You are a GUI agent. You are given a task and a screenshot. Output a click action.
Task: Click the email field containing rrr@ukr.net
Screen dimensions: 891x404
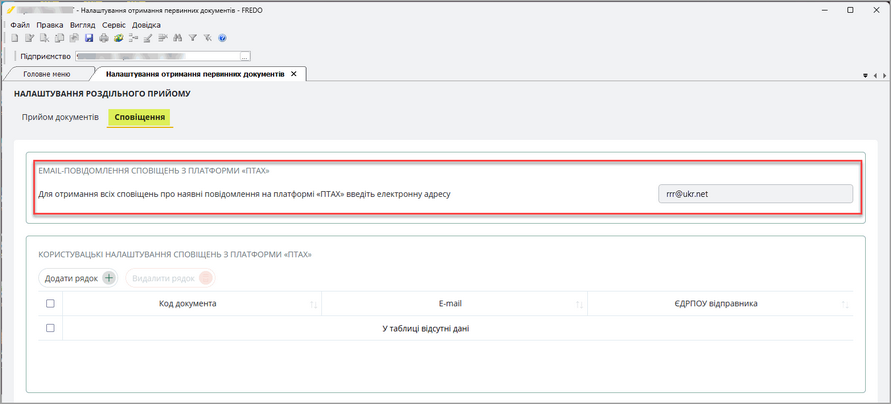pyautogui.click(x=755, y=193)
